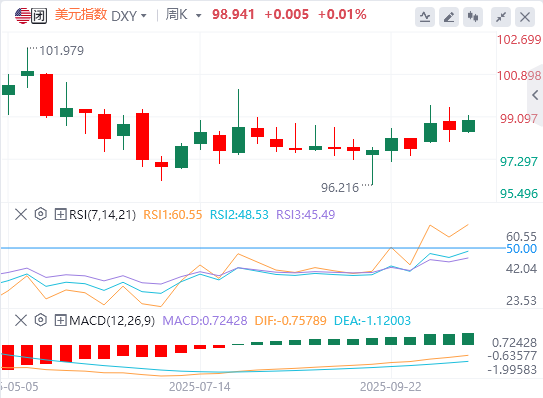
Task: Click the last green MACD histogram bar
Action: [468, 339]
